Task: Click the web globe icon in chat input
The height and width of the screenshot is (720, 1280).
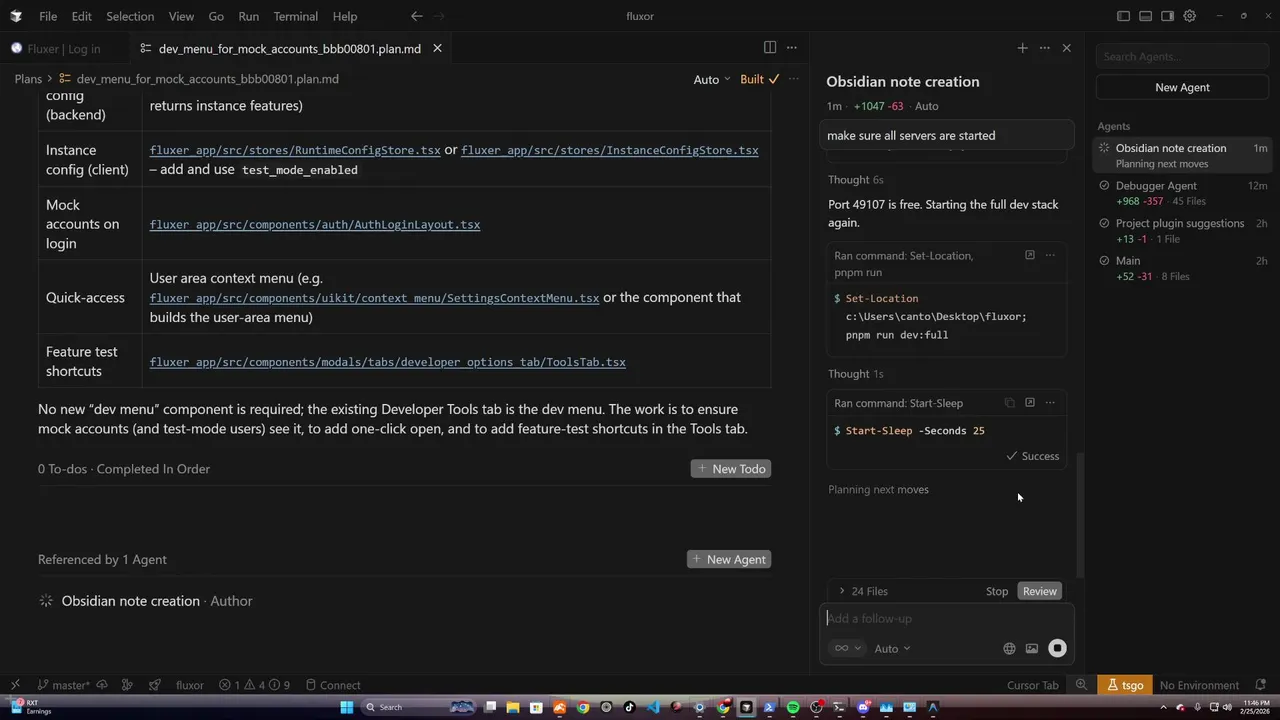Action: point(1009,649)
